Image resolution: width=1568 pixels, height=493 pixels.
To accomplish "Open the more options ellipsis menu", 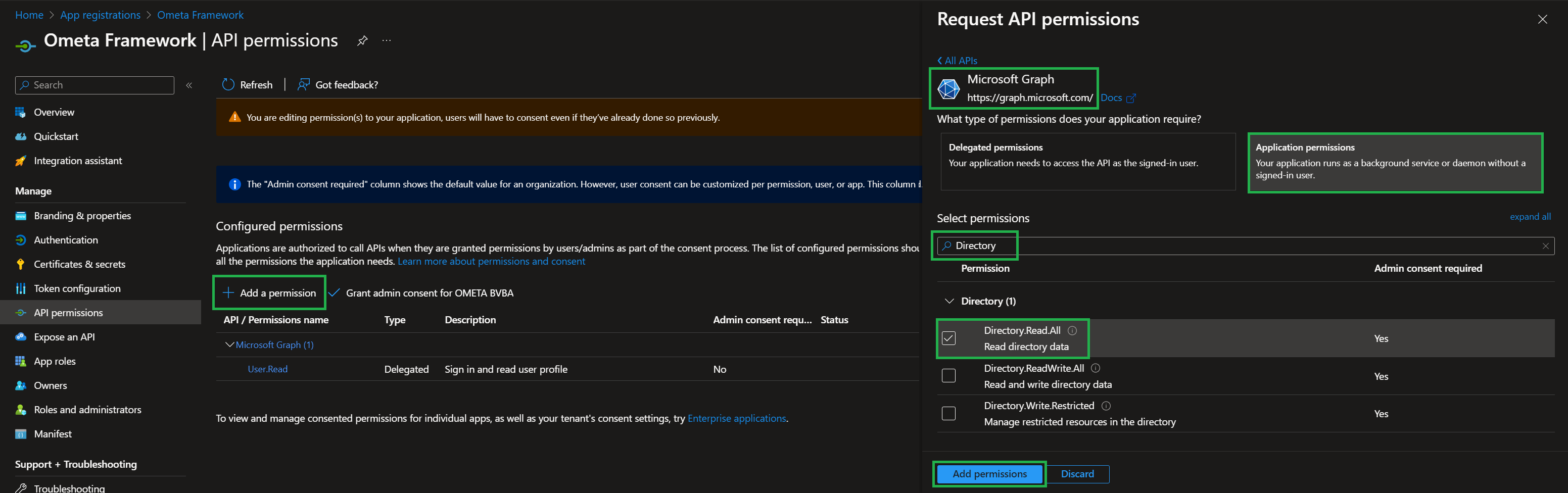I will (x=387, y=41).
